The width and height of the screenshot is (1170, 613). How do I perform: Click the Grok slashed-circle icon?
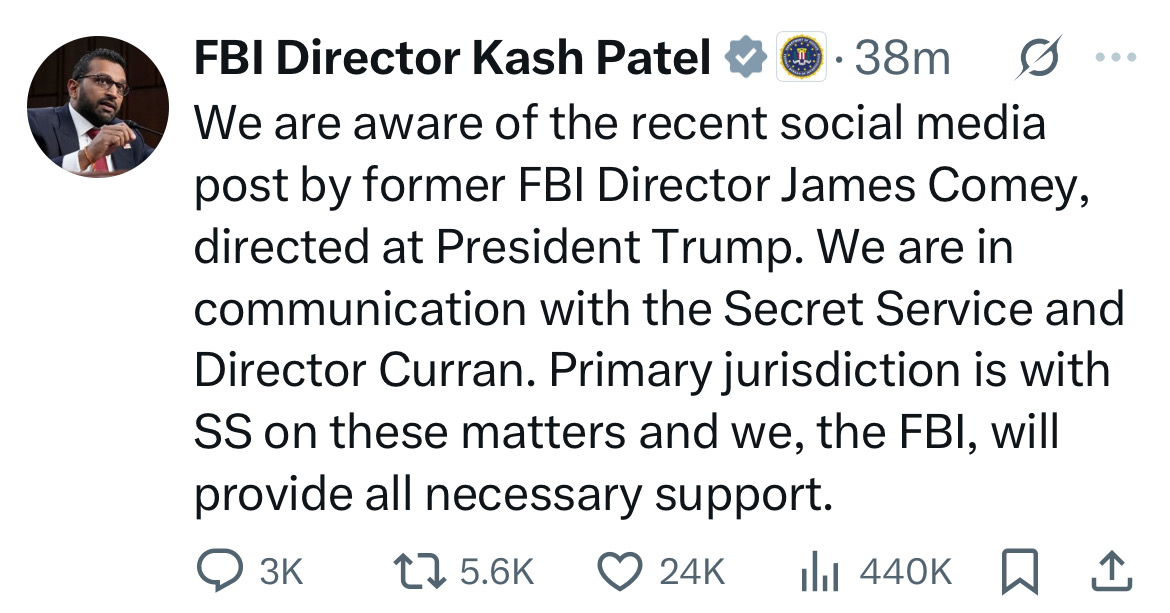click(1038, 57)
